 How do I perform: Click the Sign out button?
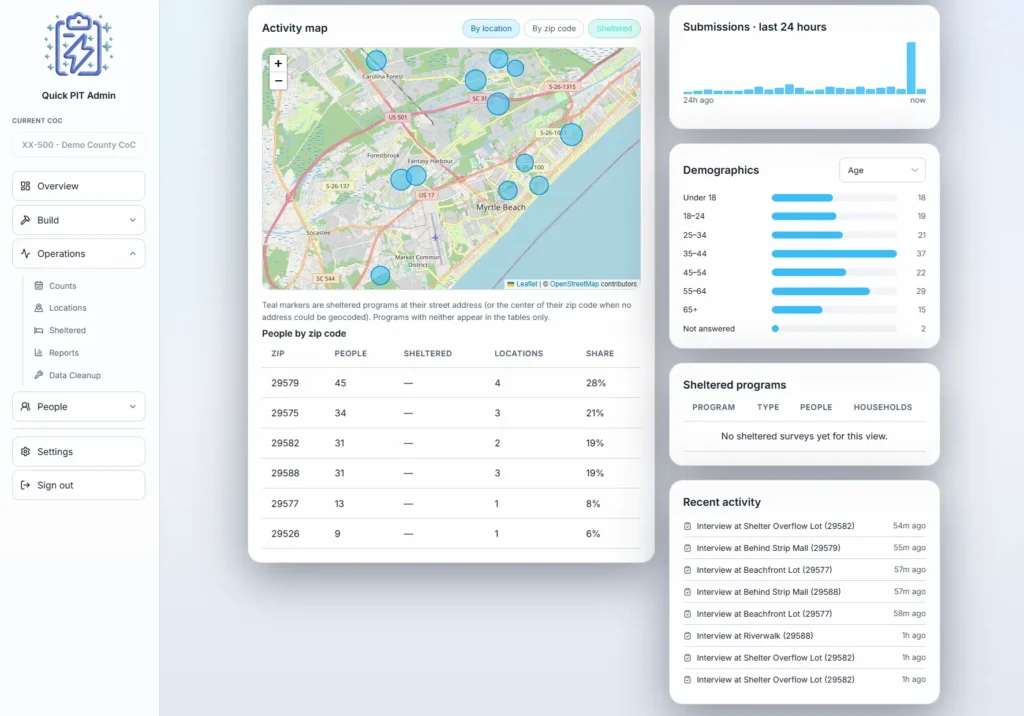pos(78,485)
